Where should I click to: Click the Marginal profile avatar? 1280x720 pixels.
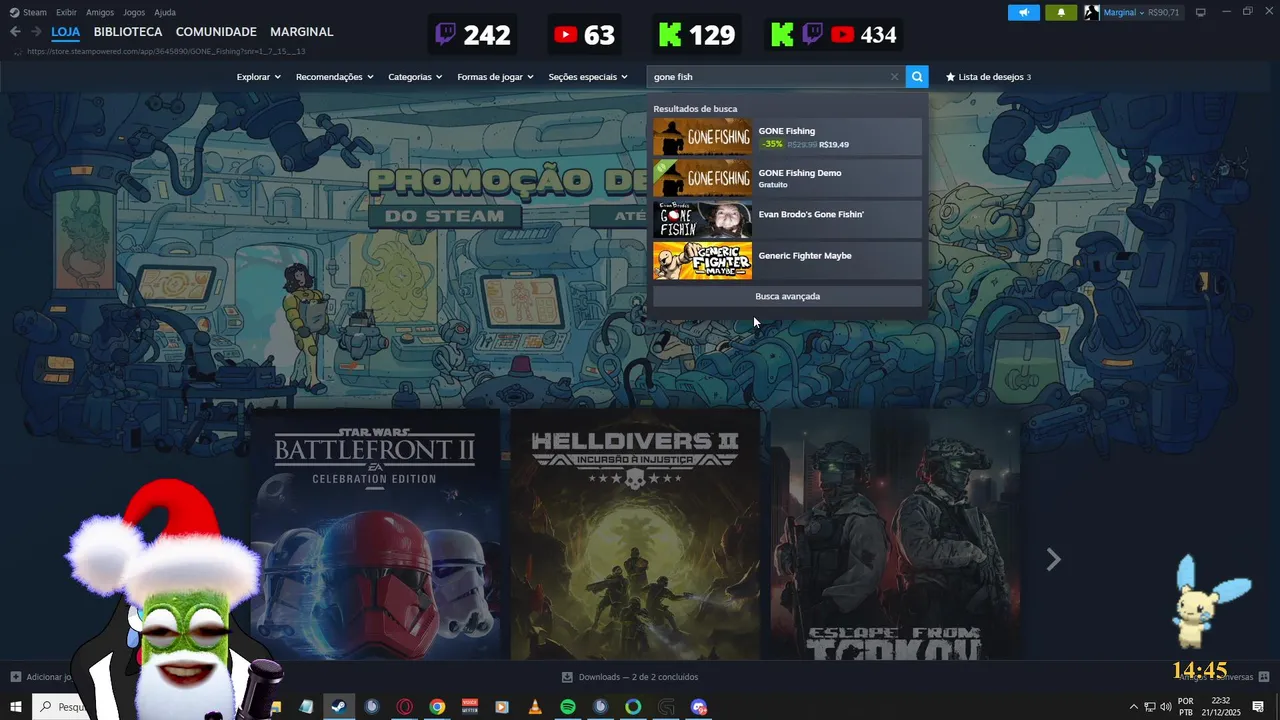[1092, 12]
